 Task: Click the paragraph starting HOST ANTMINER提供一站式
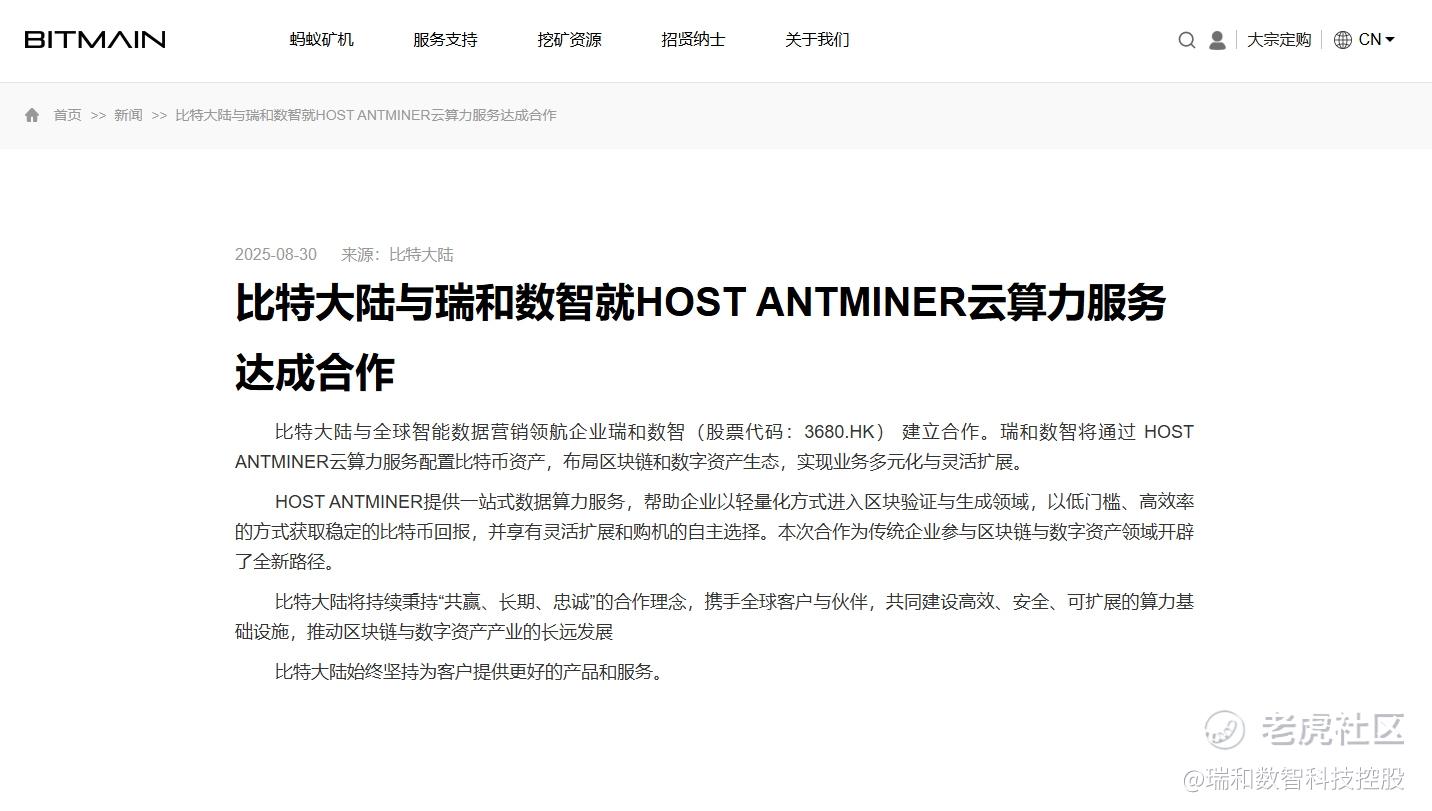click(x=714, y=531)
